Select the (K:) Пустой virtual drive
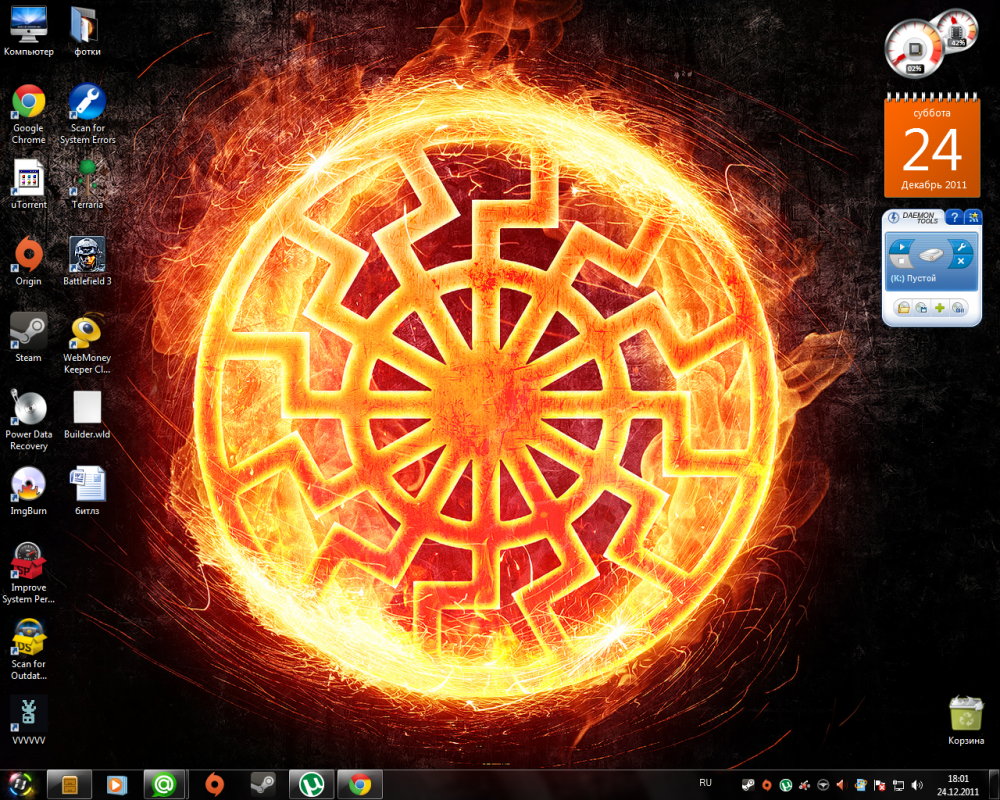The image size is (1000, 800). tap(913, 278)
